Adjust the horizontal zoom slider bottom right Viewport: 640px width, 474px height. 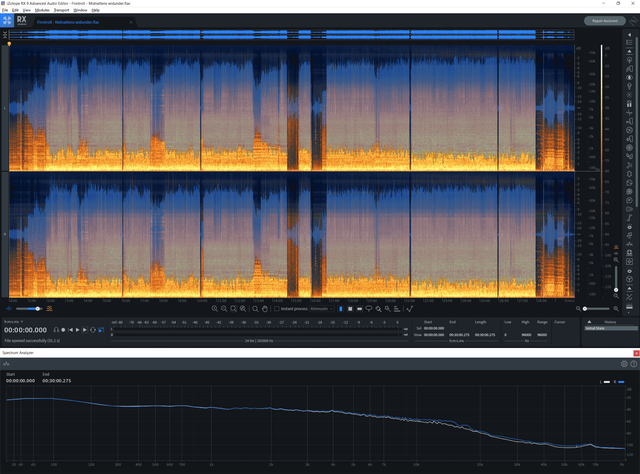click(597, 309)
